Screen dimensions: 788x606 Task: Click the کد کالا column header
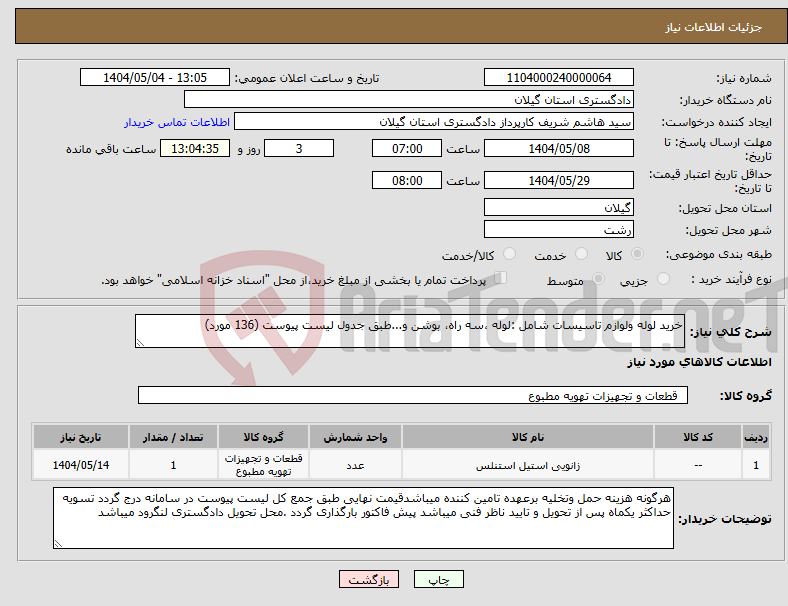click(x=698, y=437)
